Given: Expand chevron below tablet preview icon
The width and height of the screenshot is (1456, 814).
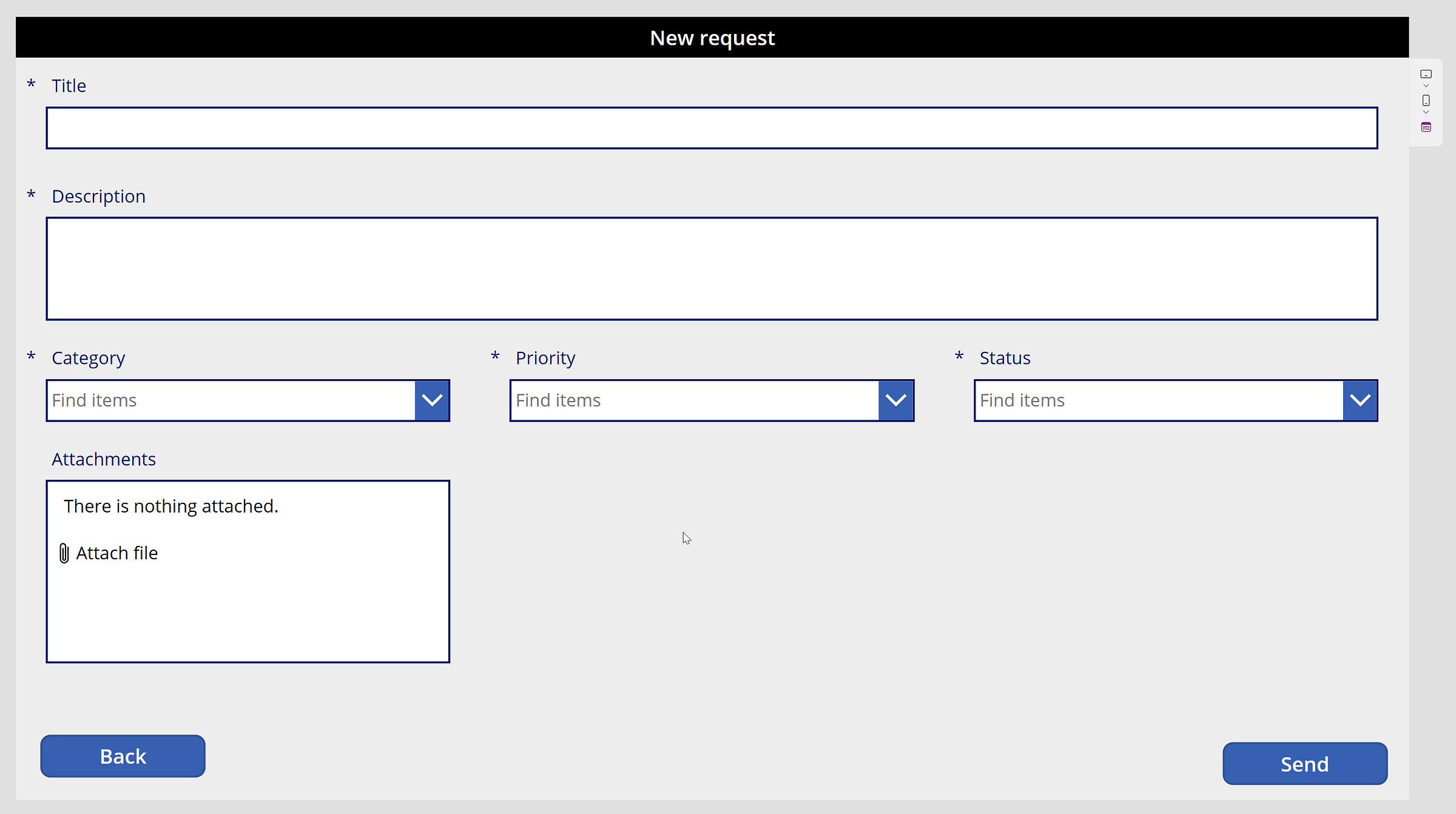Looking at the screenshot, I should point(1426,86).
